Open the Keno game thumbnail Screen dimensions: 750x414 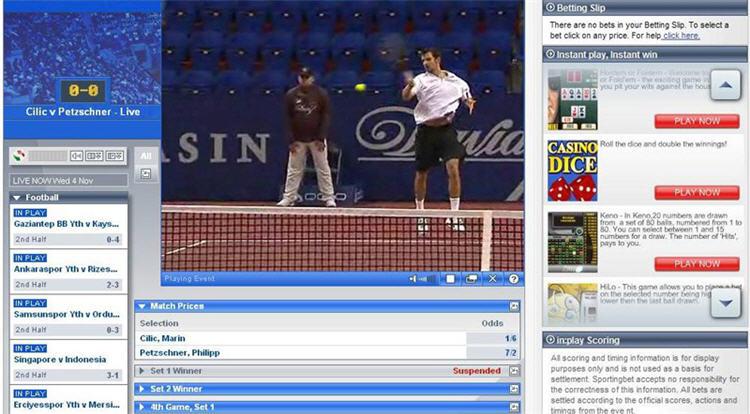(573, 242)
